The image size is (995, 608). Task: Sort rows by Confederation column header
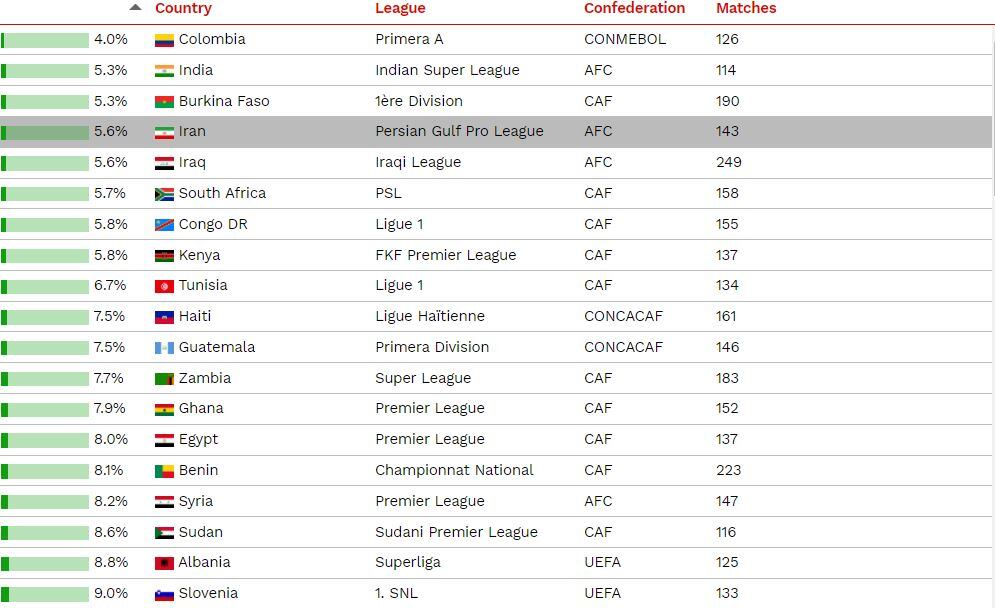click(x=634, y=8)
